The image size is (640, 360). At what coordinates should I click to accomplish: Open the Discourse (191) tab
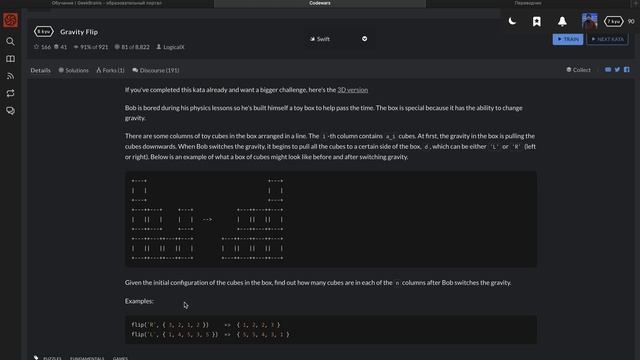tap(156, 70)
